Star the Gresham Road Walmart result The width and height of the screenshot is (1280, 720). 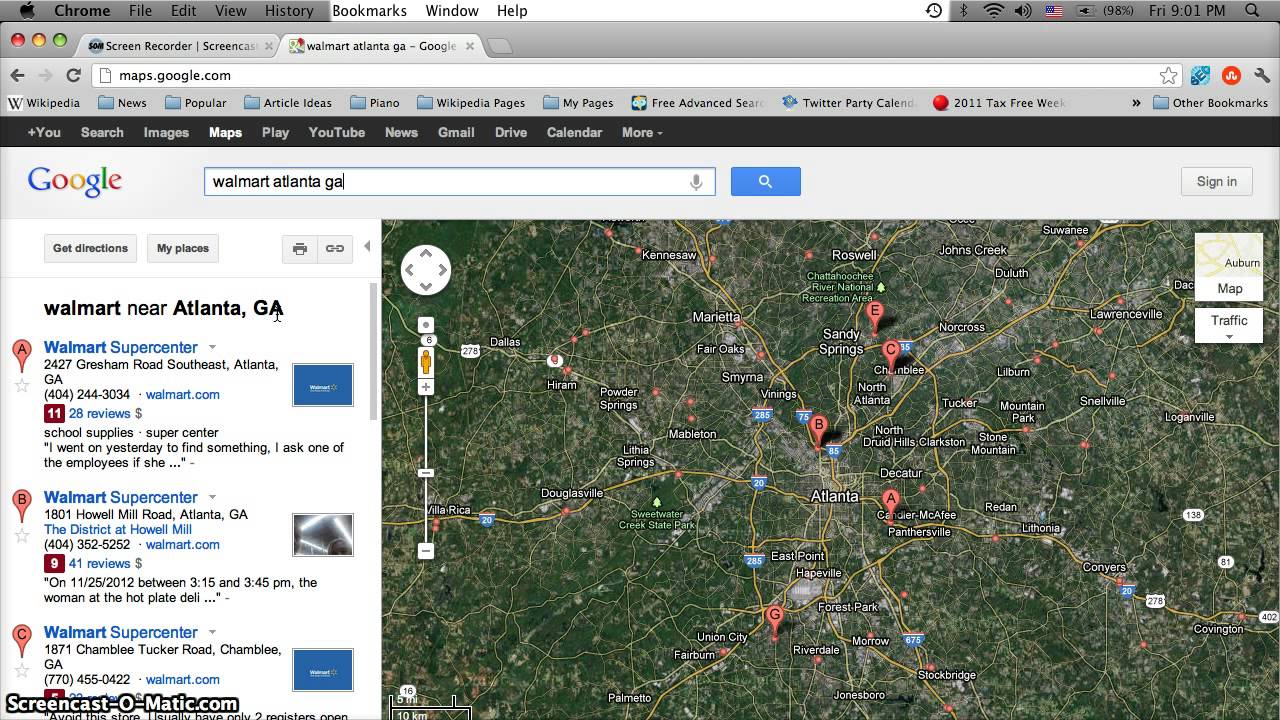click(21, 385)
